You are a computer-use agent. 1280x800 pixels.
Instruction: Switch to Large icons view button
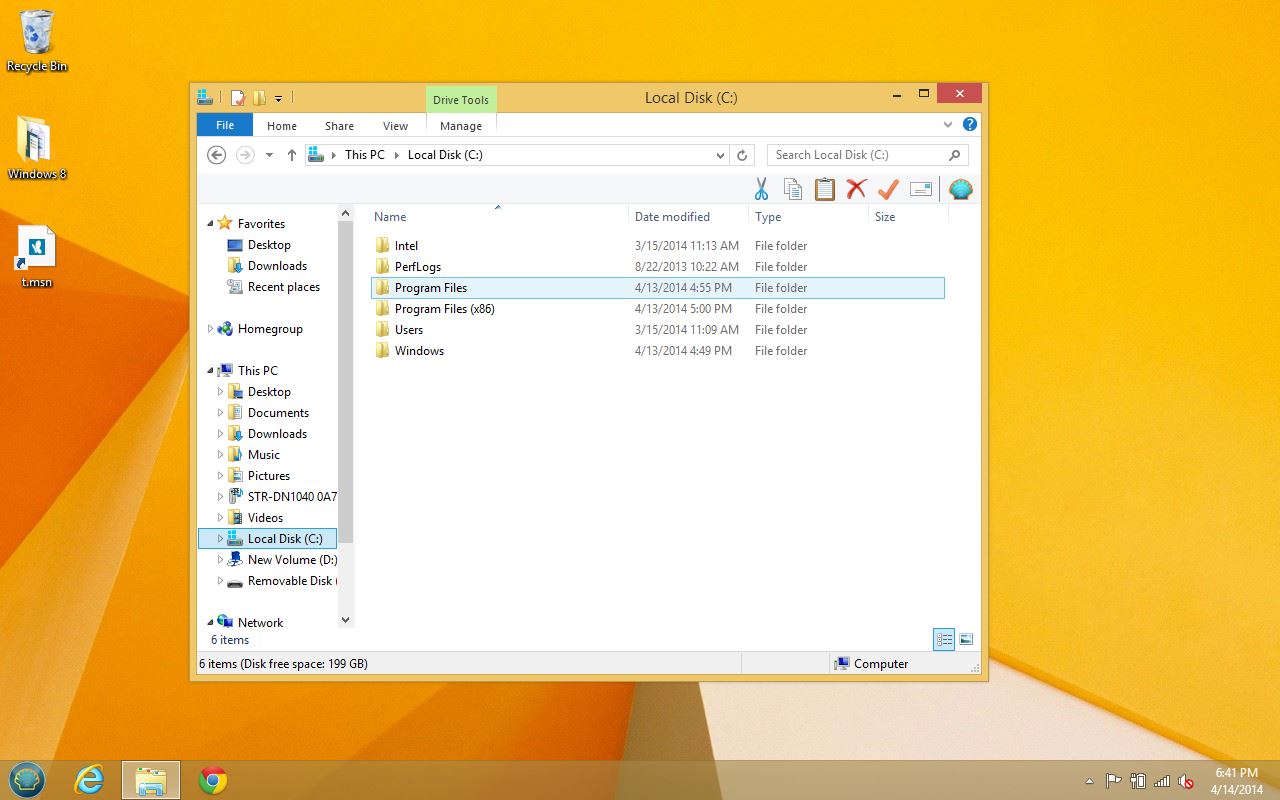coord(966,639)
